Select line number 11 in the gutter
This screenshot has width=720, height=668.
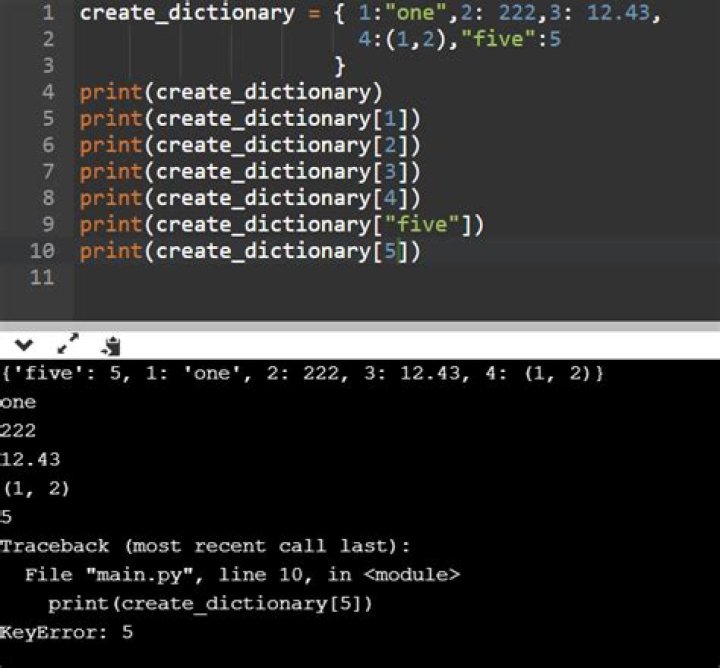click(x=42, y=278)
